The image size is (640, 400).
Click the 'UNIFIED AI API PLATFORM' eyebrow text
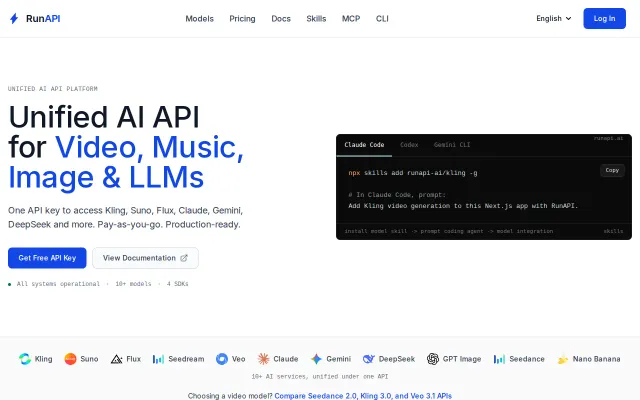click(x=53, y=89)
